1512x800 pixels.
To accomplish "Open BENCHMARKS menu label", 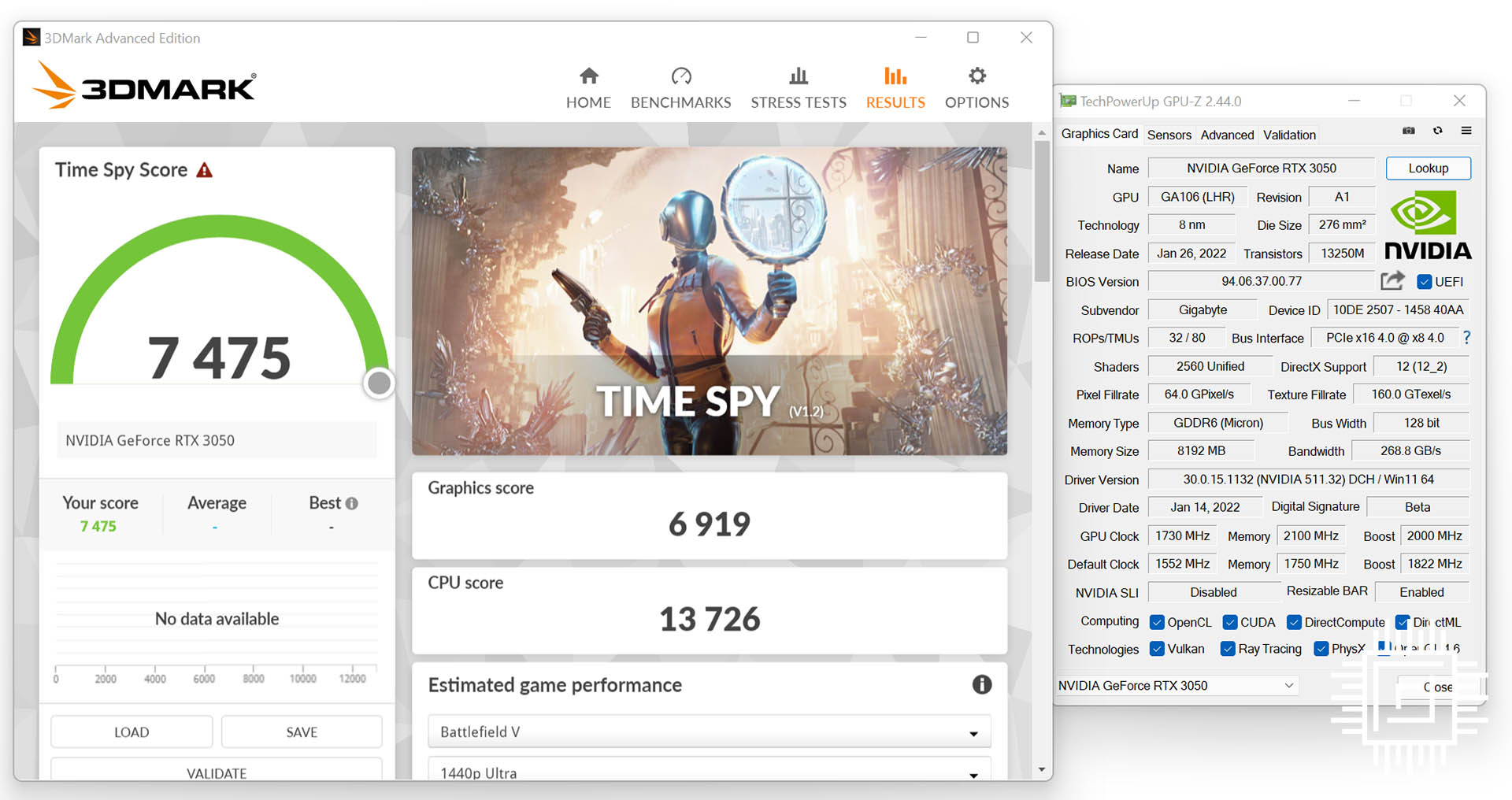I will tap(681, 102).
